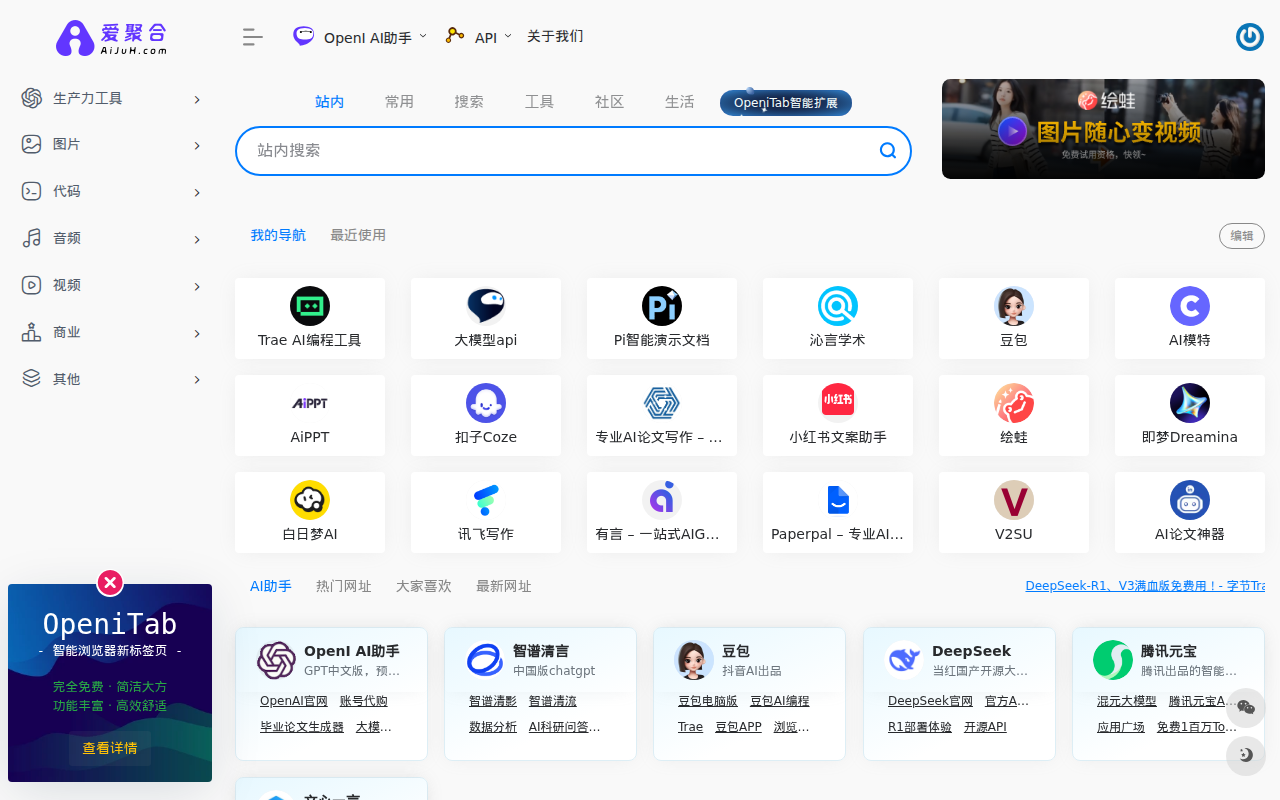1280x800 pixels.
Task: Open the 混元大模型 link
Action: pyautogui.click(x=1127, y=701)
